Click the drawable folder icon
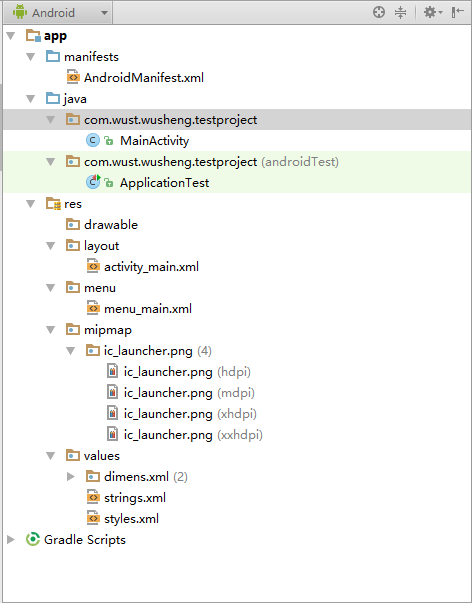 coord(73,224)
